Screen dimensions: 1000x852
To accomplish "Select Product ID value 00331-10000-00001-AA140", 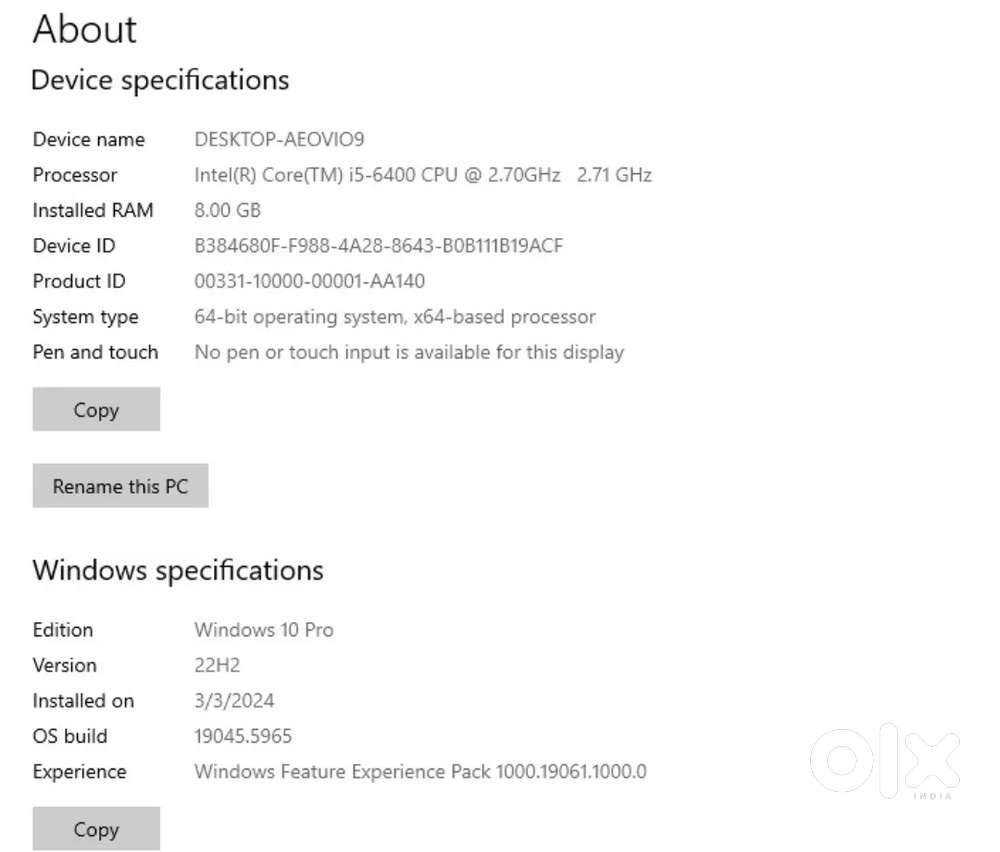I will click(x=309, y=281).
